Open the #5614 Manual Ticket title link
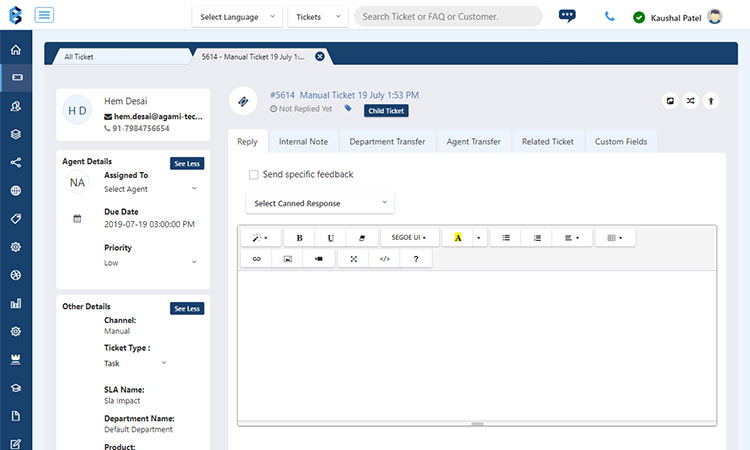The image size is (750, 450). (344, 95)
